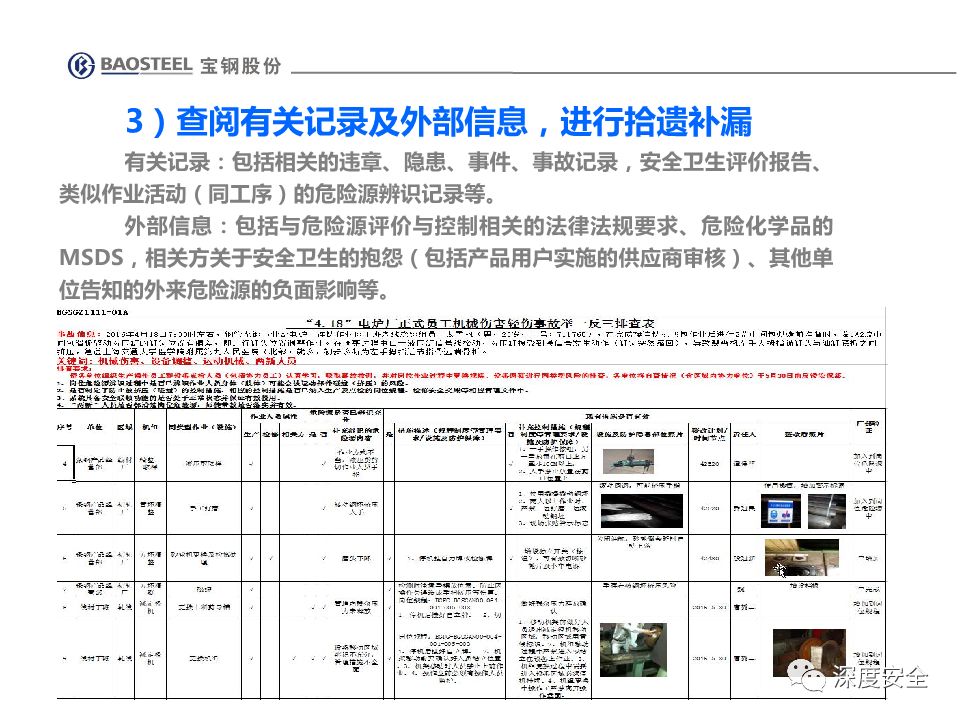Viewport: 960px width, 720px height.
Task: Open the third-row photo in the right column
Action: pyautogui.click(x=801, y=557)
